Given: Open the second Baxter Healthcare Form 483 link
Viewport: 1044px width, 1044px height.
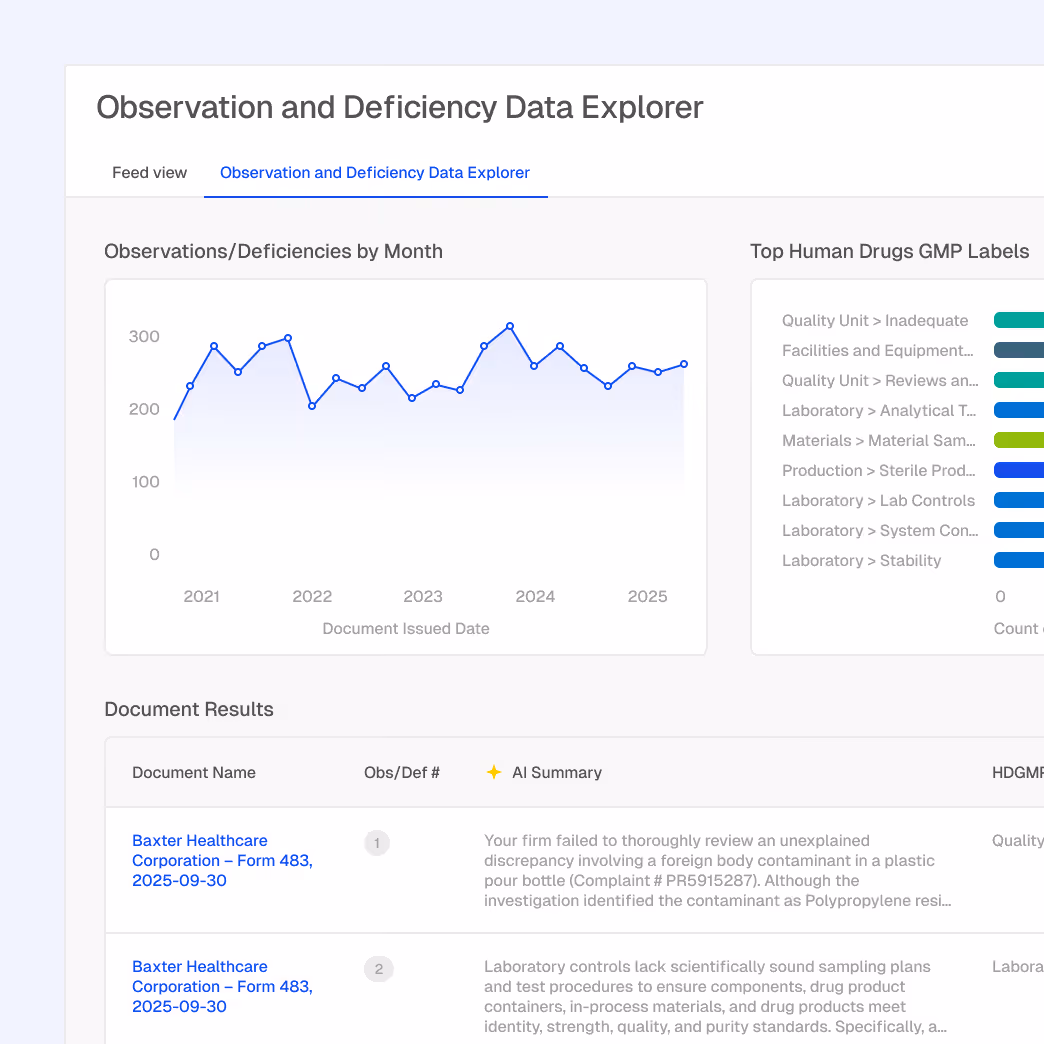Looking at the screenshot, I should (221, 986).
